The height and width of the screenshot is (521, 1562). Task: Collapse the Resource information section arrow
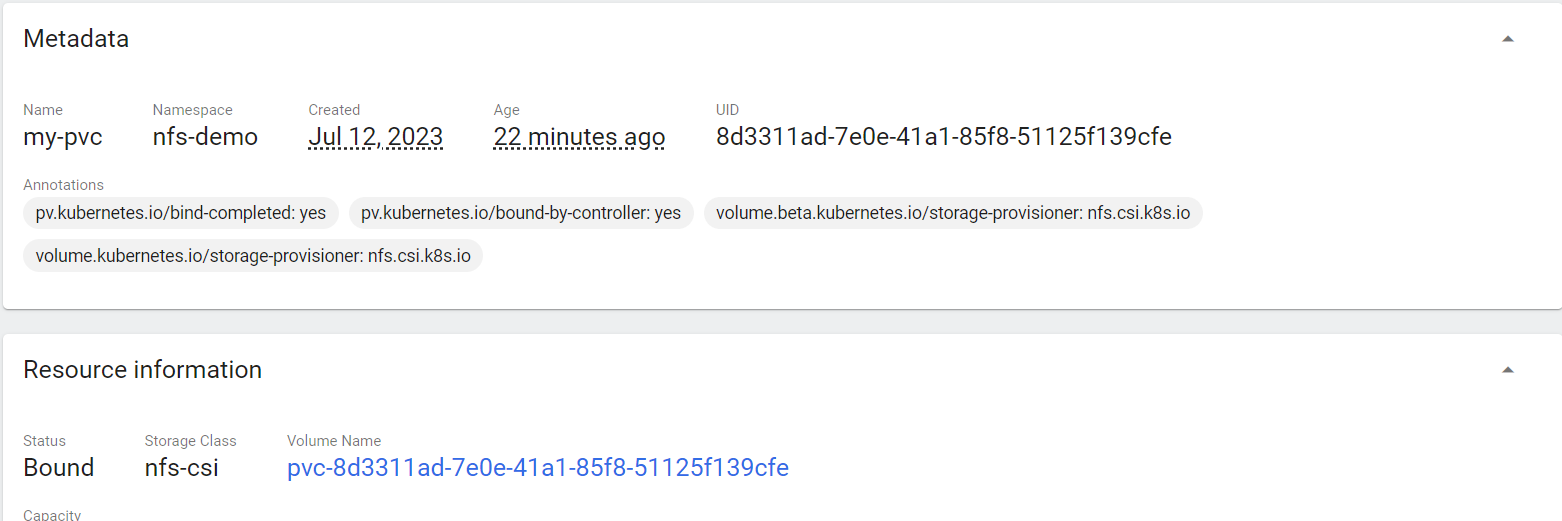click(x=1508, y=370)
